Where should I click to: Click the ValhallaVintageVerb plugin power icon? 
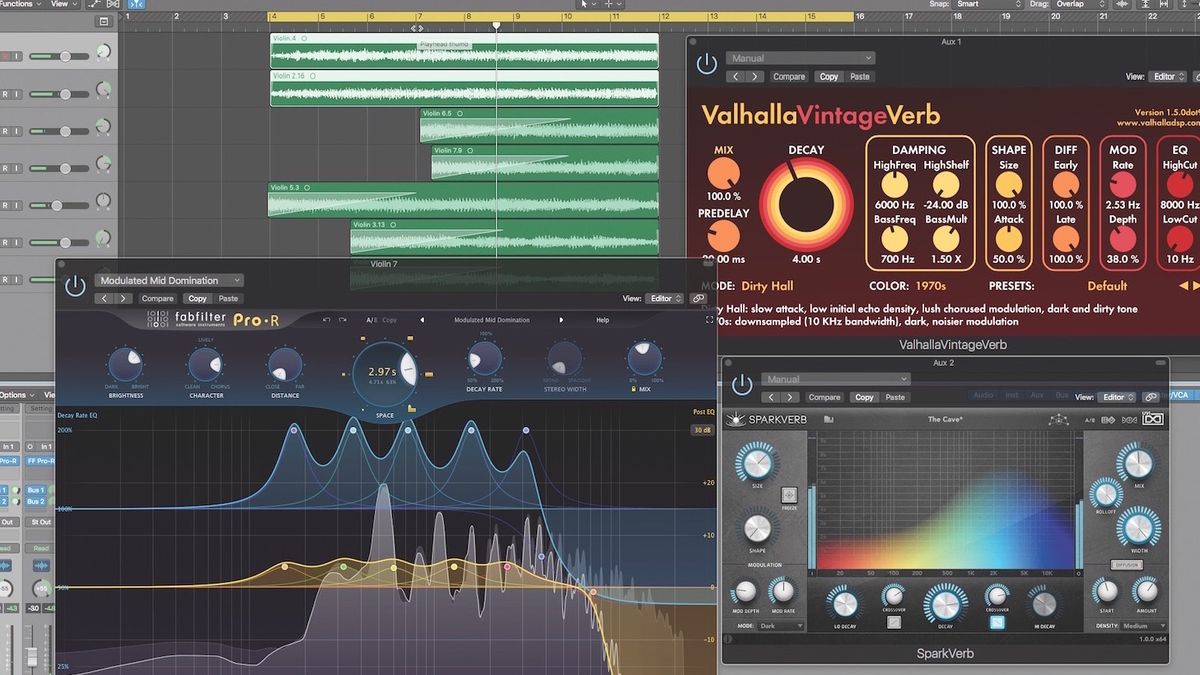coord(707,62)
